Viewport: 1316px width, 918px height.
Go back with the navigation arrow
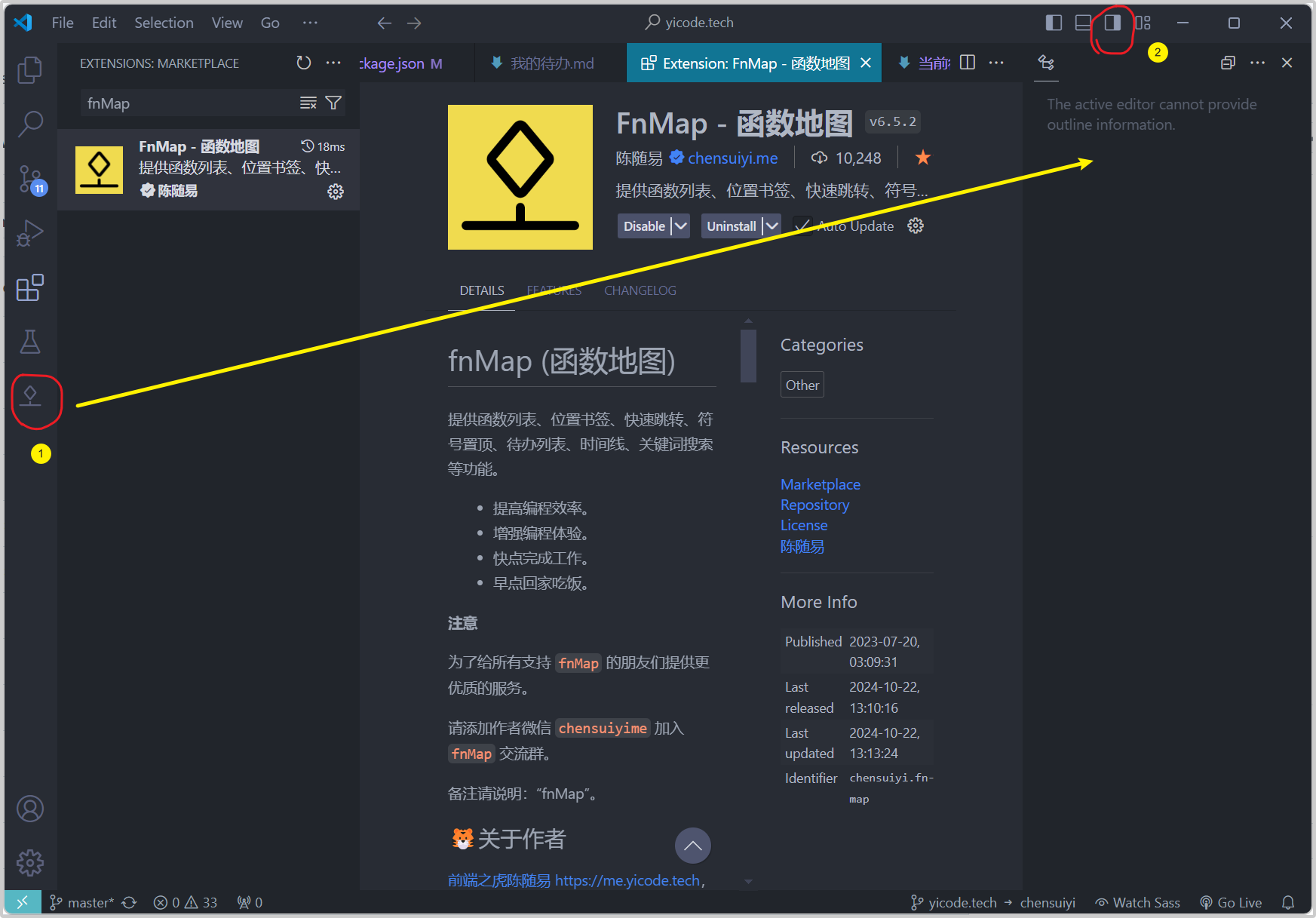(385, 23)
